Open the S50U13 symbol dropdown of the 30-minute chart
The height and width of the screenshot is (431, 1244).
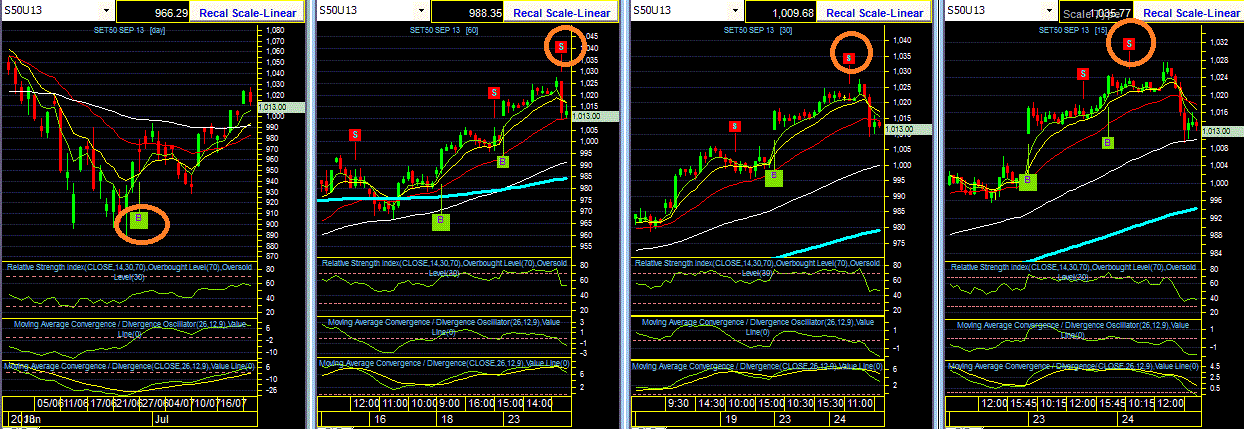click(737, 10)
